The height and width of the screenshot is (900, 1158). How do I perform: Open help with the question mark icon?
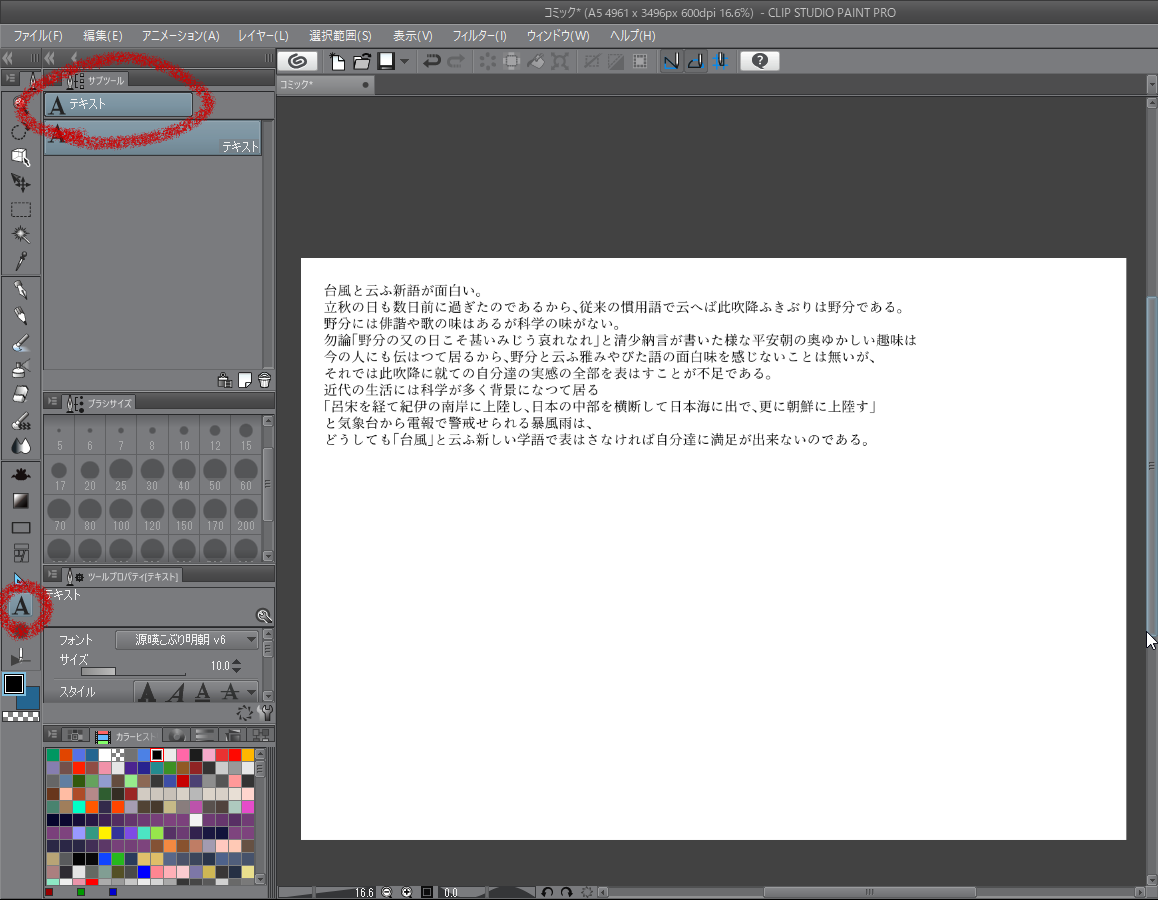[x=760, y=61]
